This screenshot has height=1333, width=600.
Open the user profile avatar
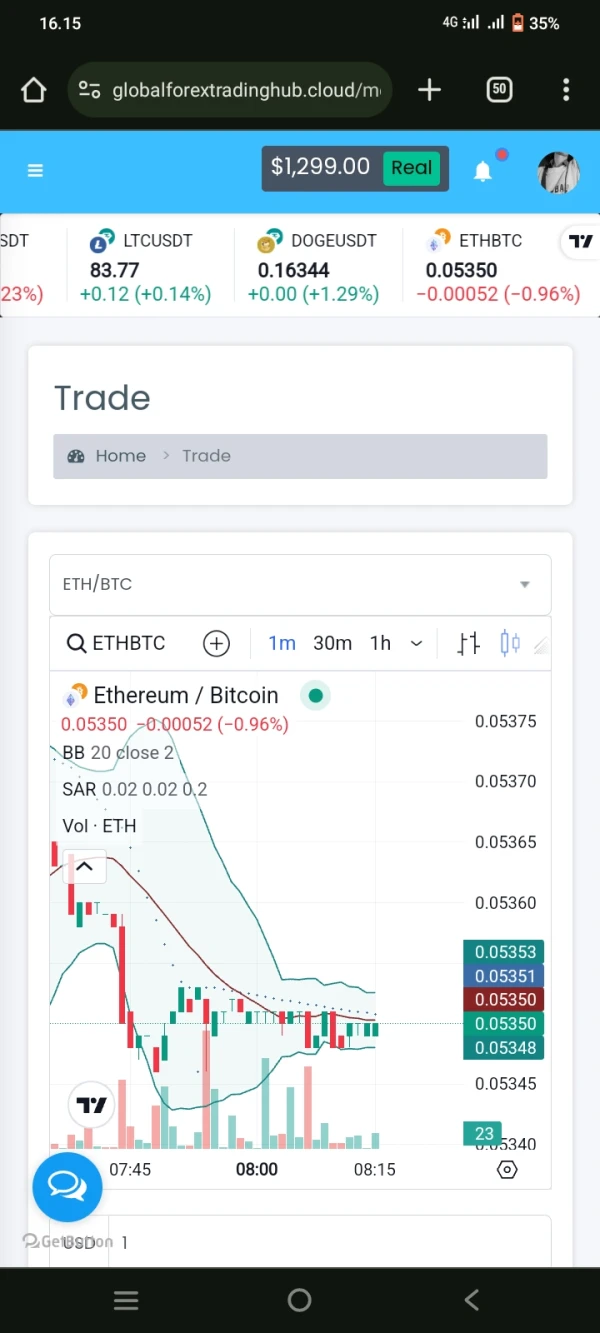[558, 172]
